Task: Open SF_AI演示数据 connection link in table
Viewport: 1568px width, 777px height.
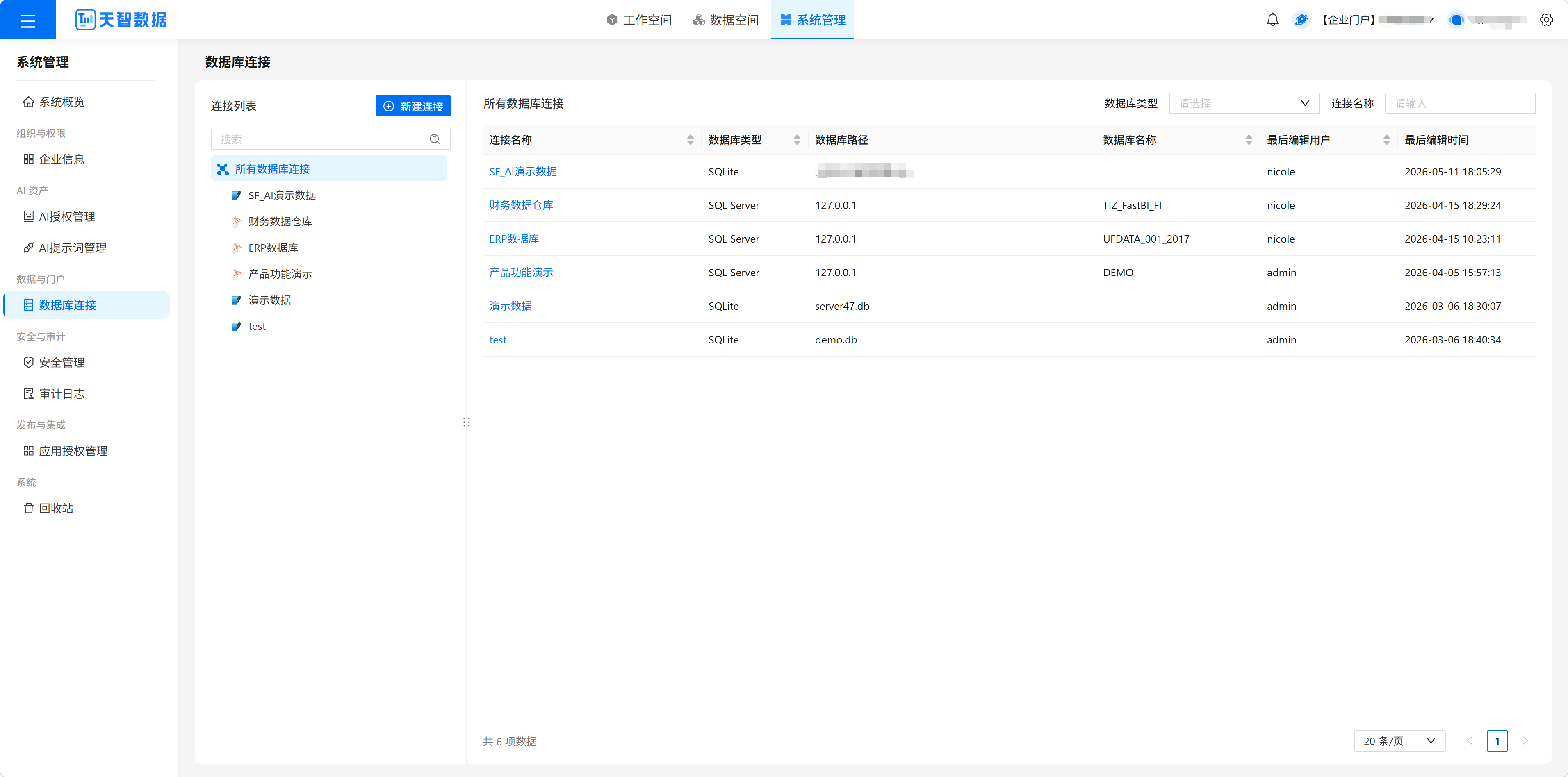Action: [523, 172]
